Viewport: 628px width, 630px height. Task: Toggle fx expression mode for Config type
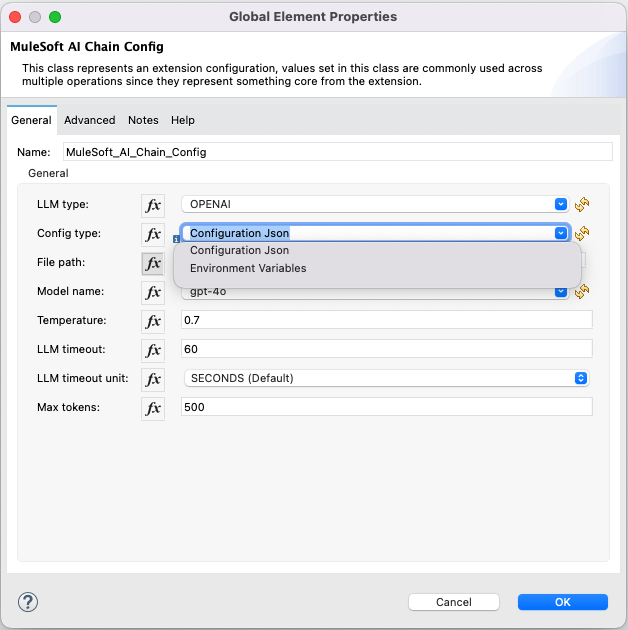(153, 234)
